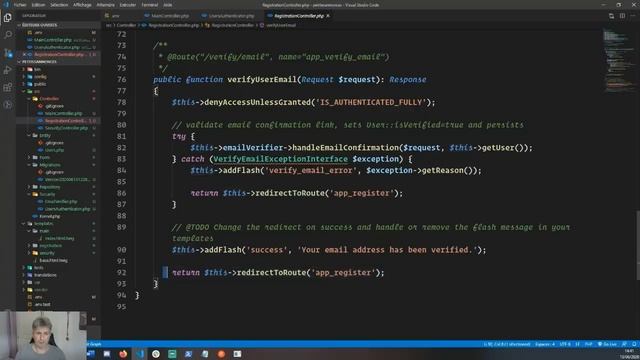The image size is (640, 360).
Task: Change indentation via Espaces: 4 status item
Action: tap(545, 344)
